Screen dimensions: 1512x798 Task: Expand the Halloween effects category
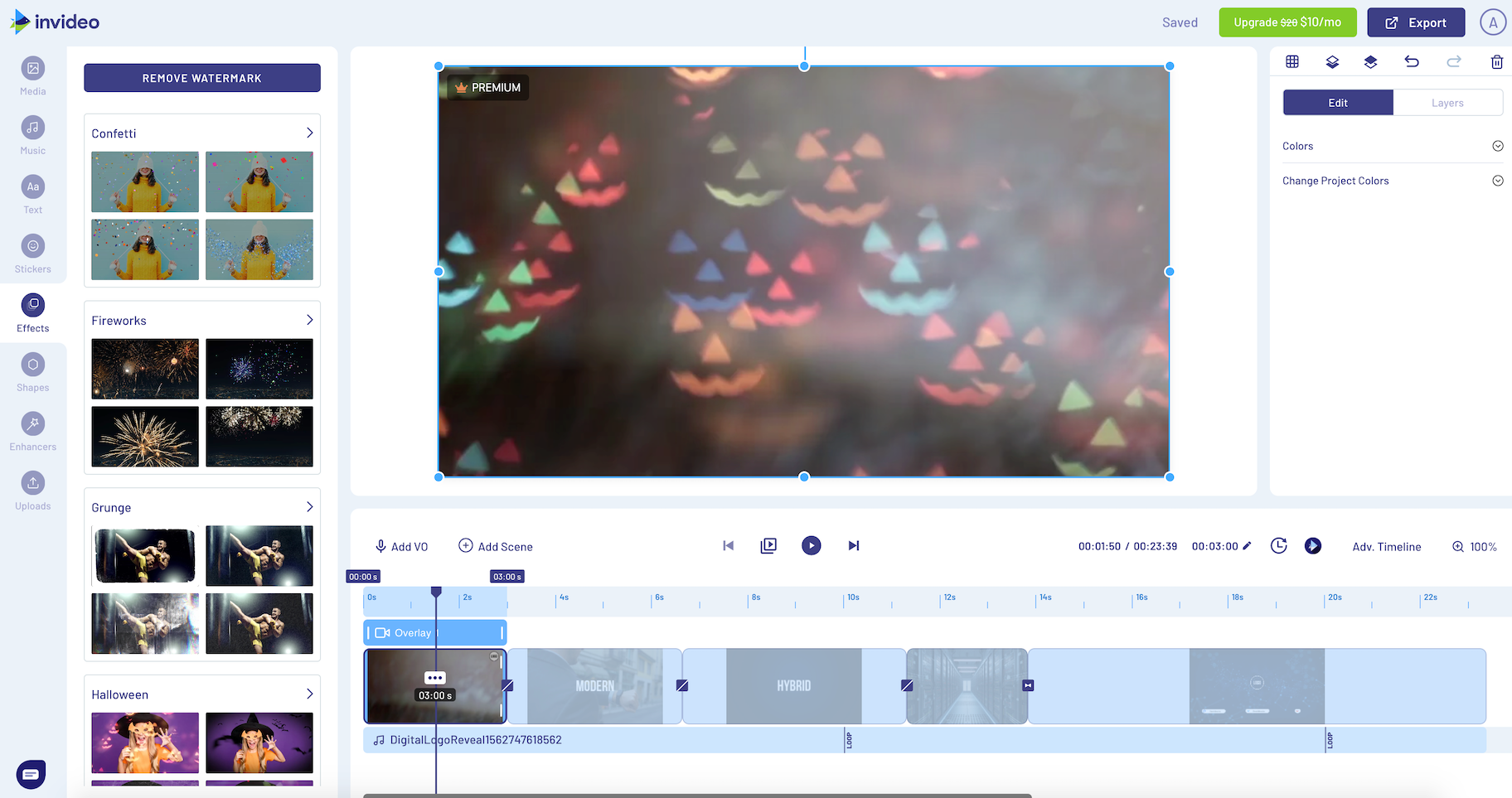(x=308, y=694)
